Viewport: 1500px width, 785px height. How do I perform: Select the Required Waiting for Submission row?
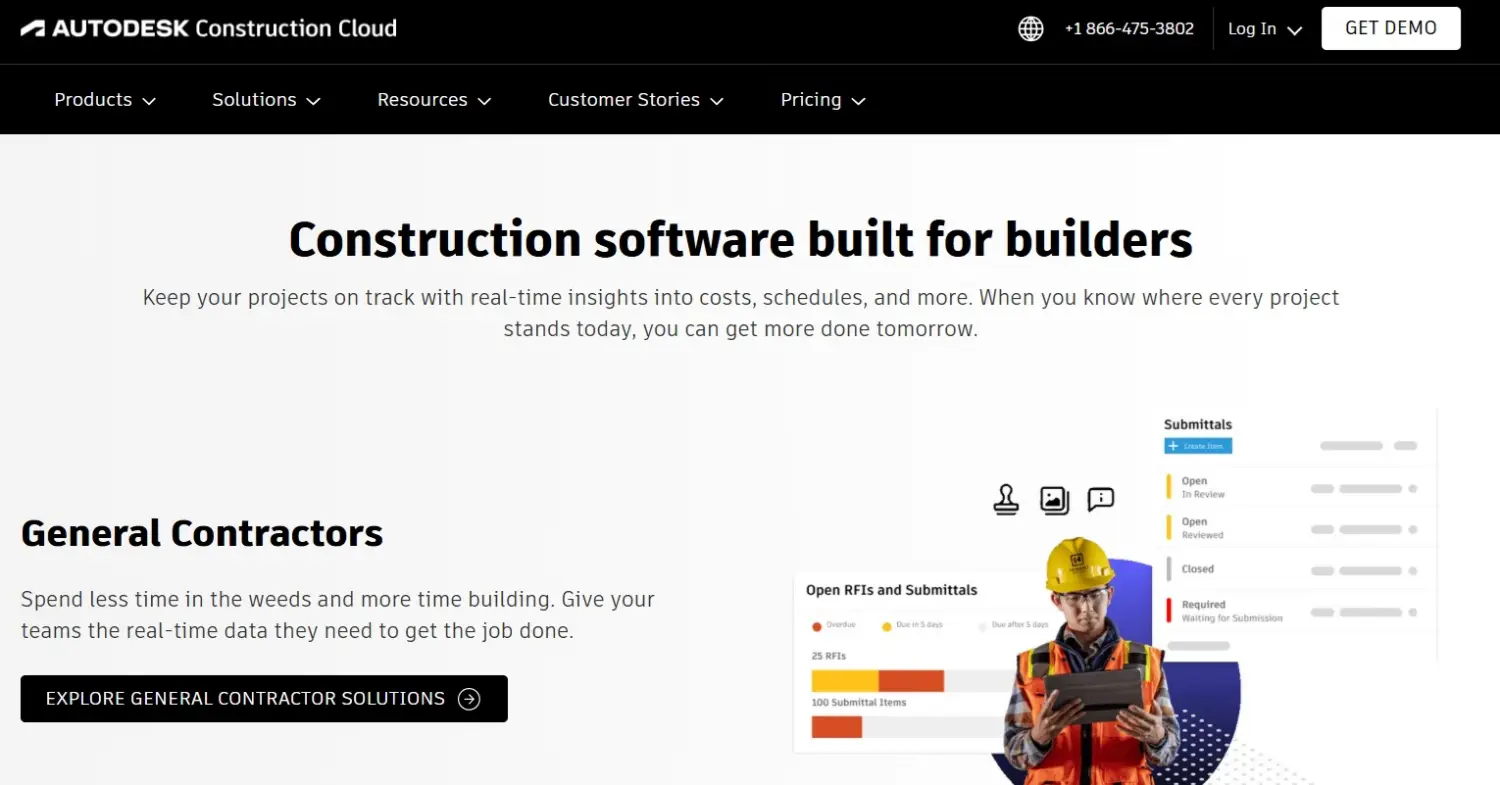[1292, 611]
